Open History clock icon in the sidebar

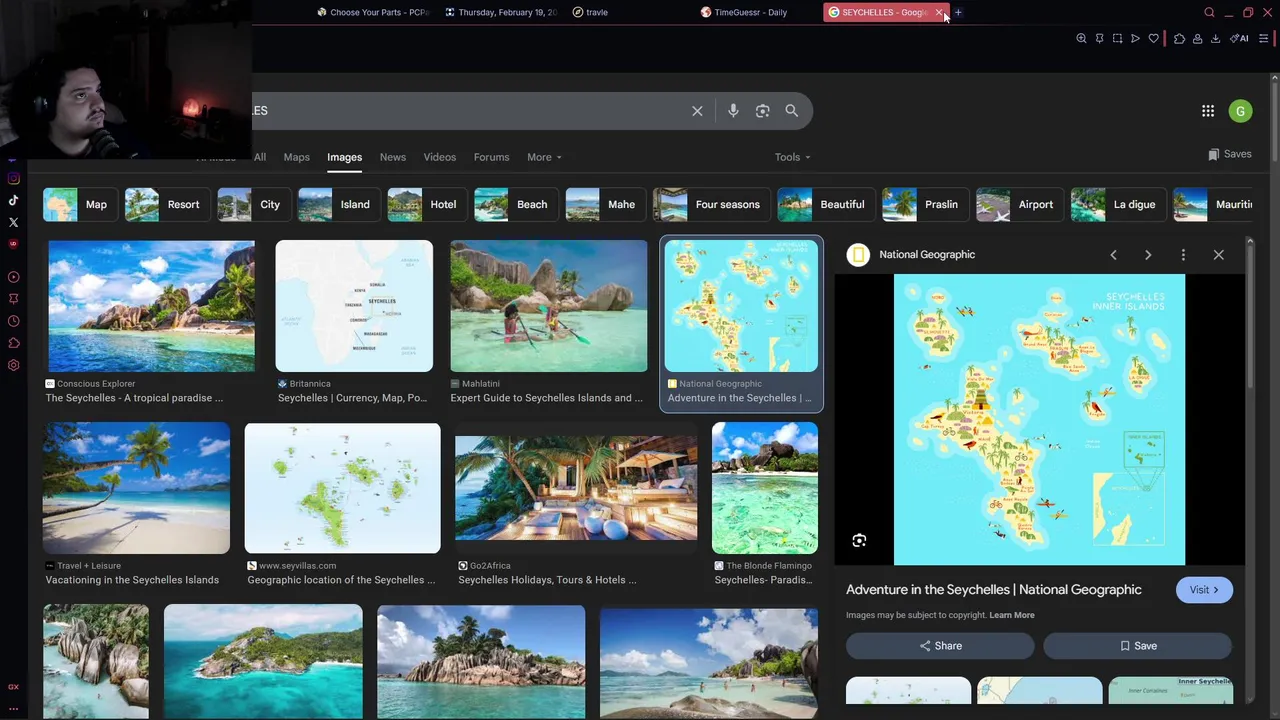pos(13,321)
